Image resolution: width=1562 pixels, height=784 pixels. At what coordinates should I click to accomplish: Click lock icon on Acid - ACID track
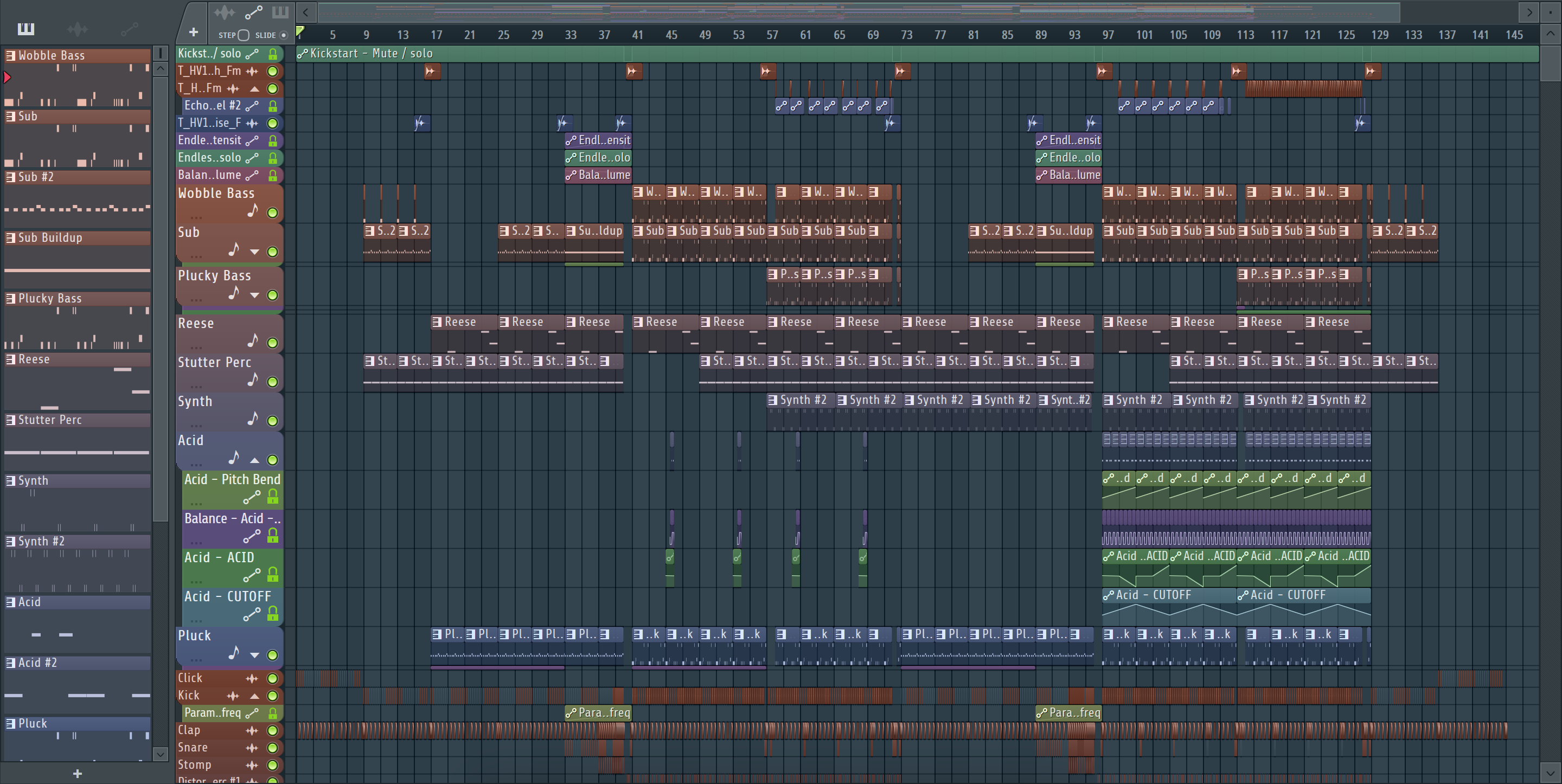click(273, 574)
